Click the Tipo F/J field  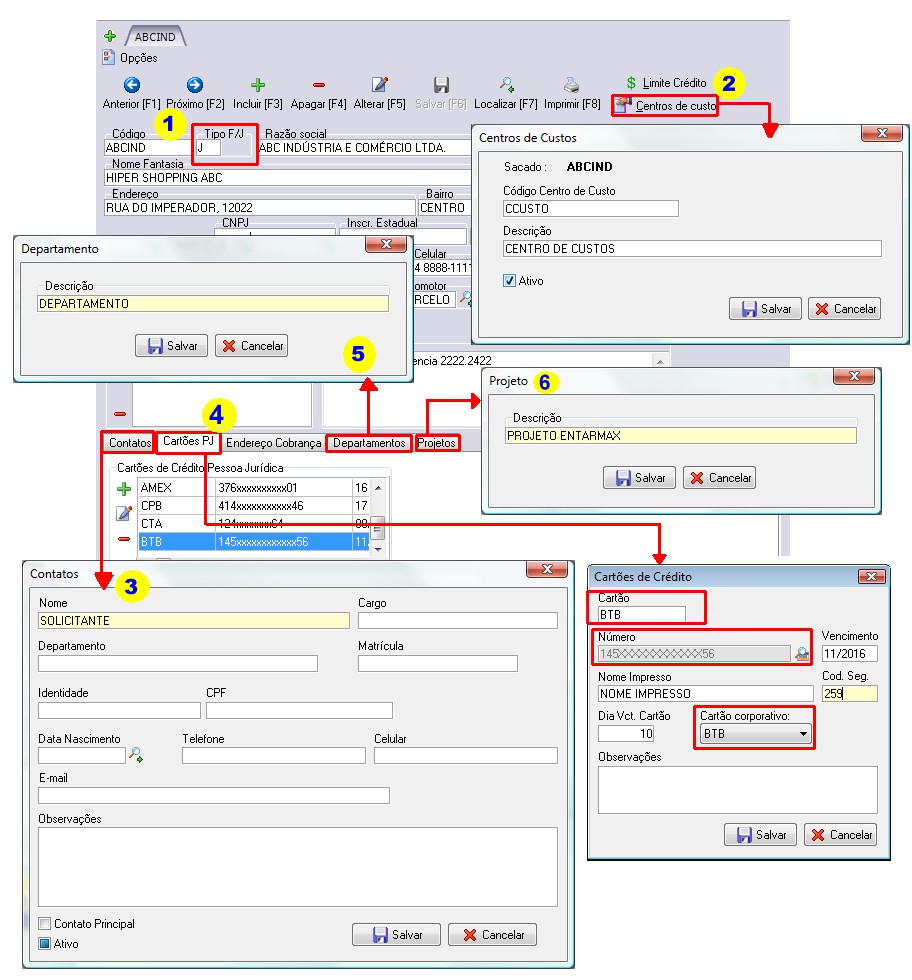[208, 148]
